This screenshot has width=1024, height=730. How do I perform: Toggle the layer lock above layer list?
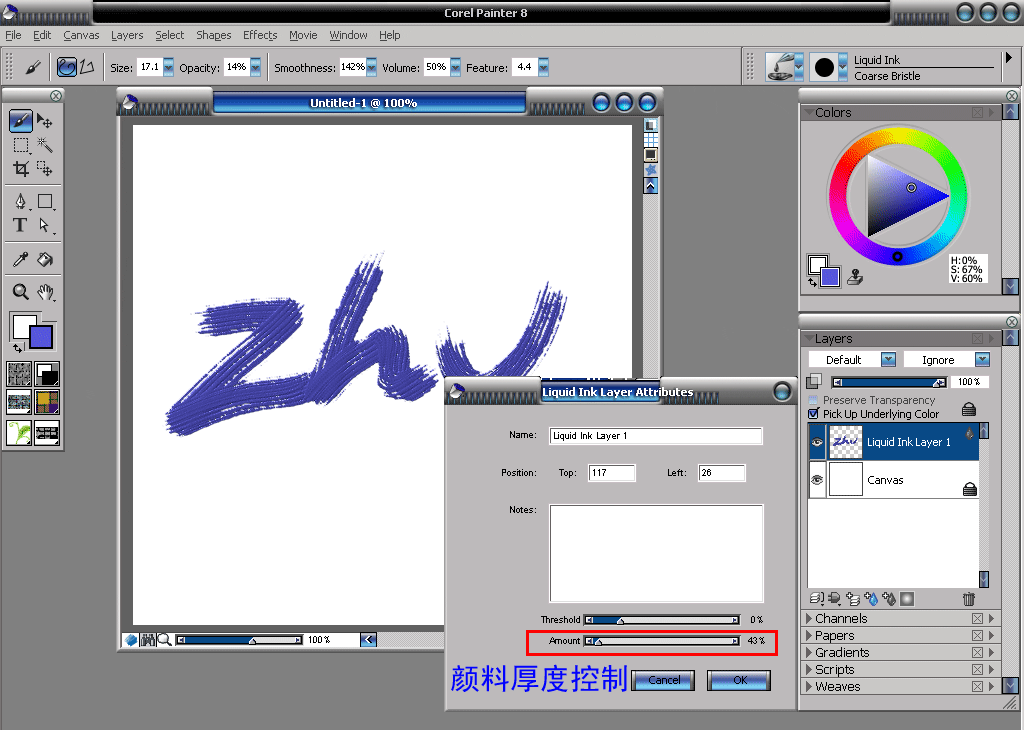969,409
